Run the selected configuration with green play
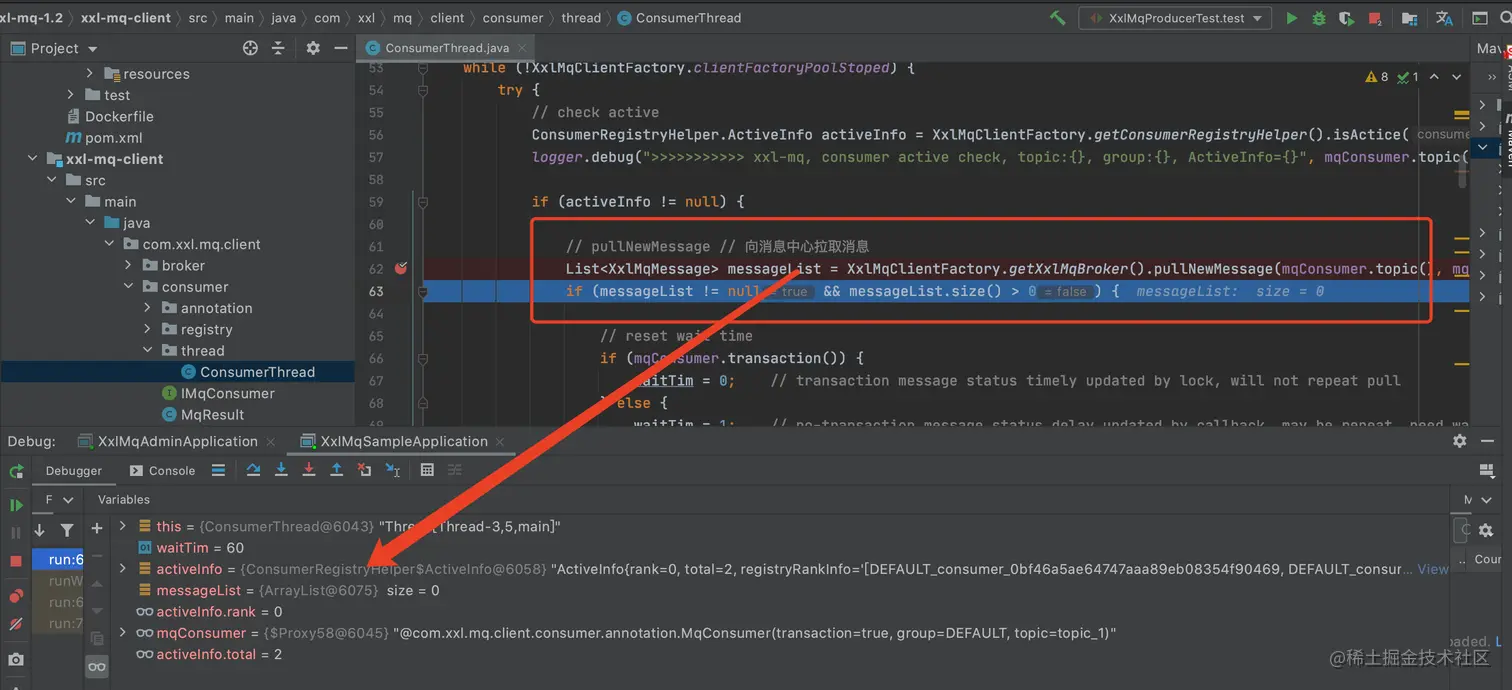 click(1292, 18)
